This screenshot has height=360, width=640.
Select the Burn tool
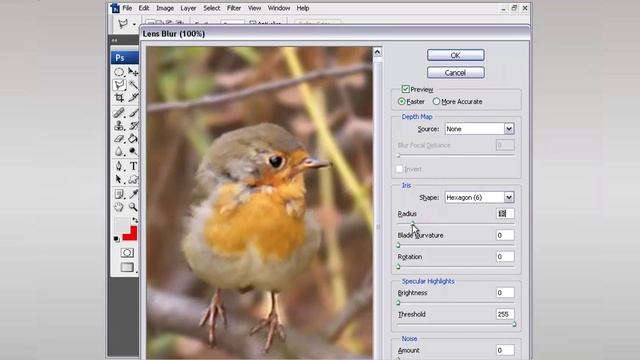pos(133,151)
